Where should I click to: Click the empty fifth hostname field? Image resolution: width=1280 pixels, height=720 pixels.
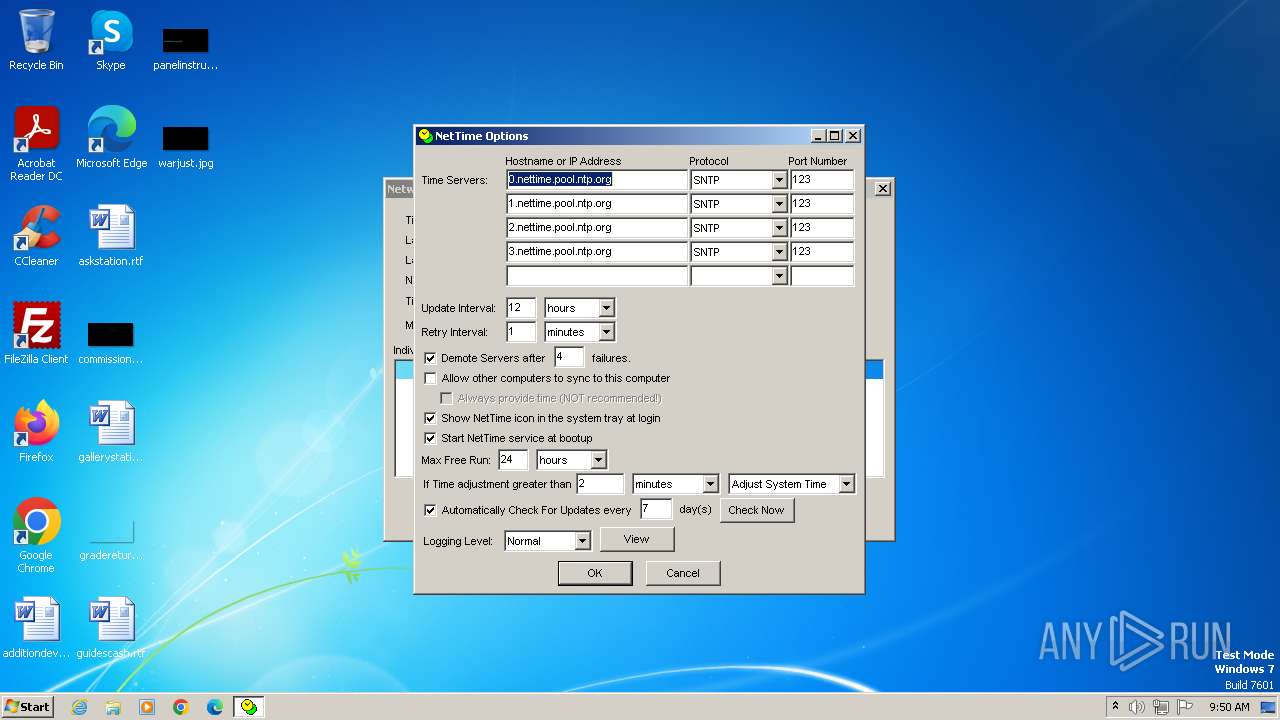[x=597, y=276]
